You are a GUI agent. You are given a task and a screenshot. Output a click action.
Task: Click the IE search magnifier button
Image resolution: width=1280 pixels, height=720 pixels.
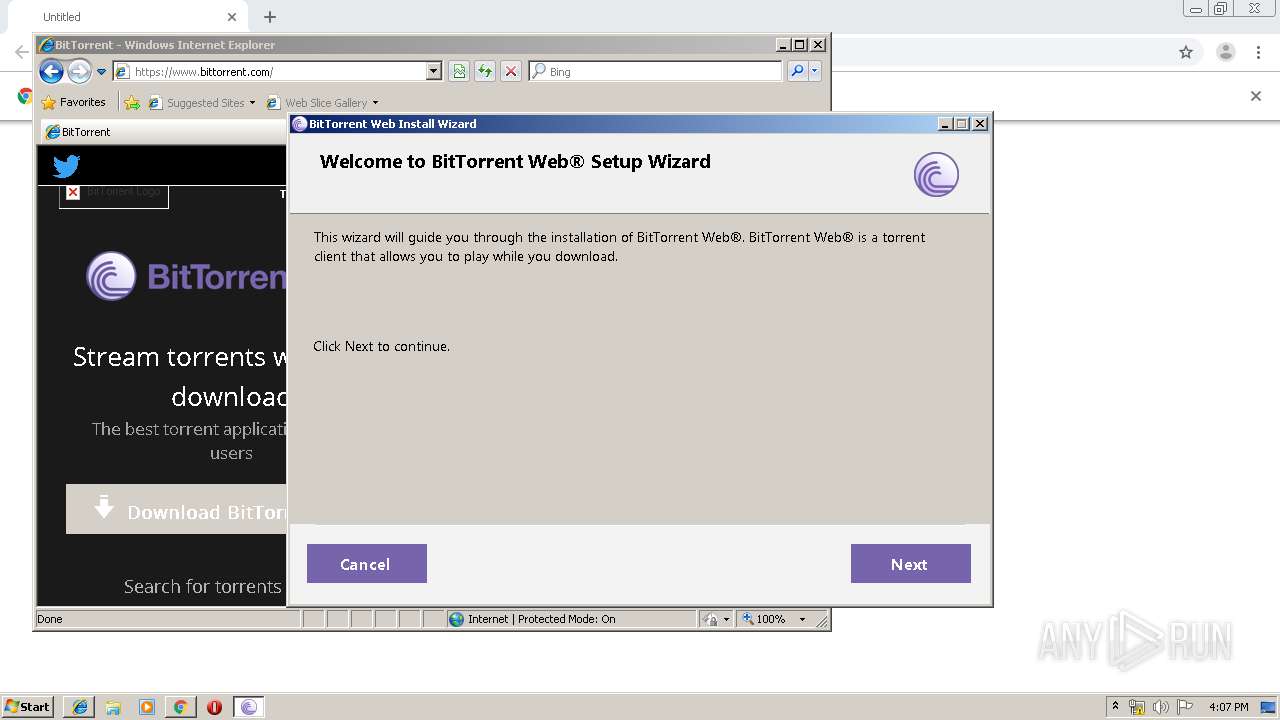point(797,71)
